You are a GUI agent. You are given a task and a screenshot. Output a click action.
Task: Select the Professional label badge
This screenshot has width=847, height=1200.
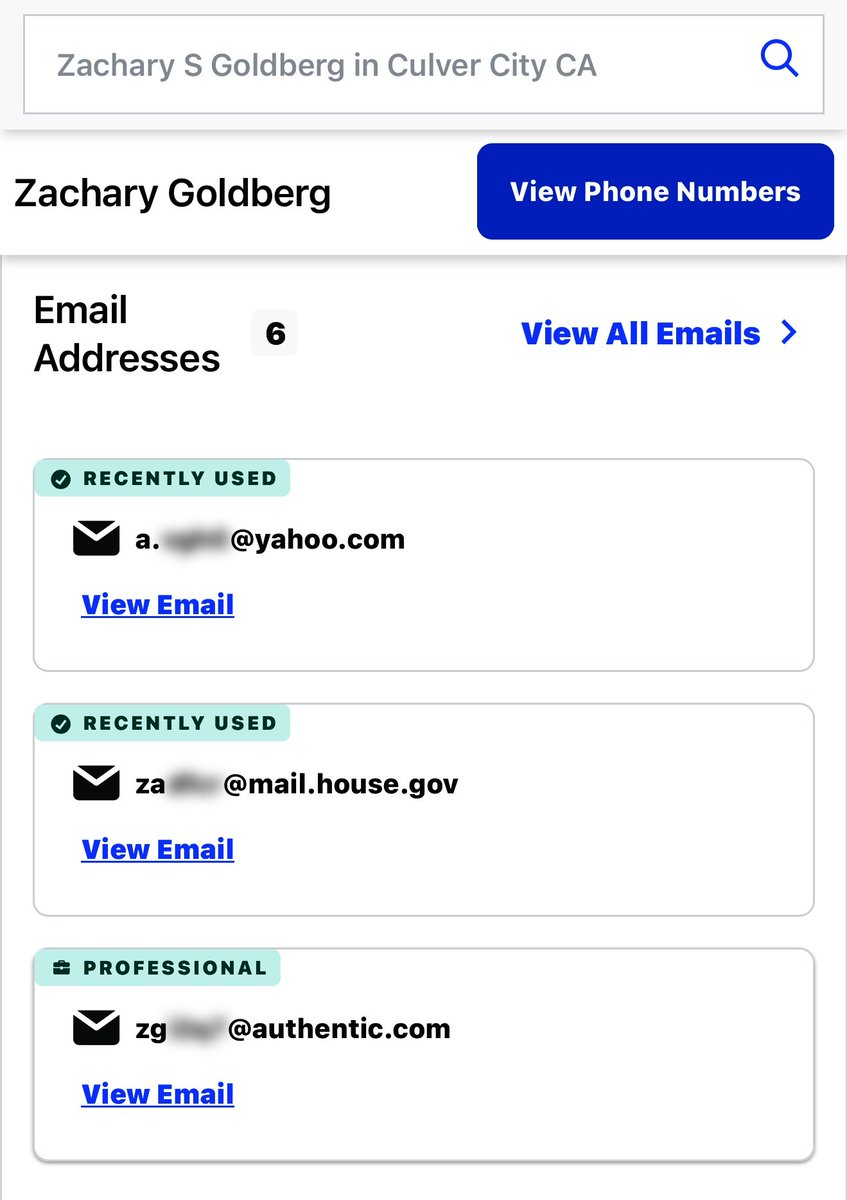coord(175,968)
